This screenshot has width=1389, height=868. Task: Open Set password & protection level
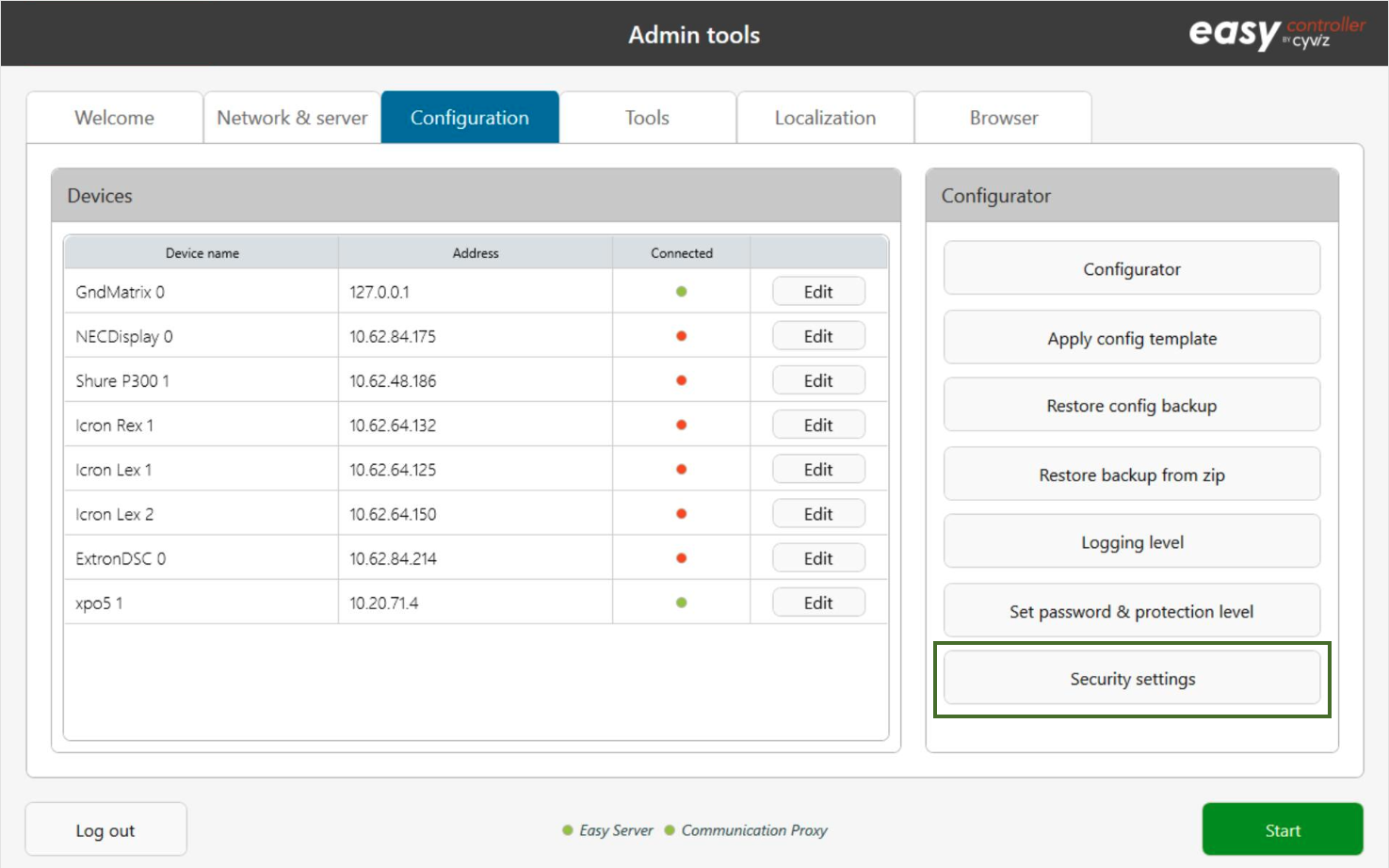(1131, 611)
